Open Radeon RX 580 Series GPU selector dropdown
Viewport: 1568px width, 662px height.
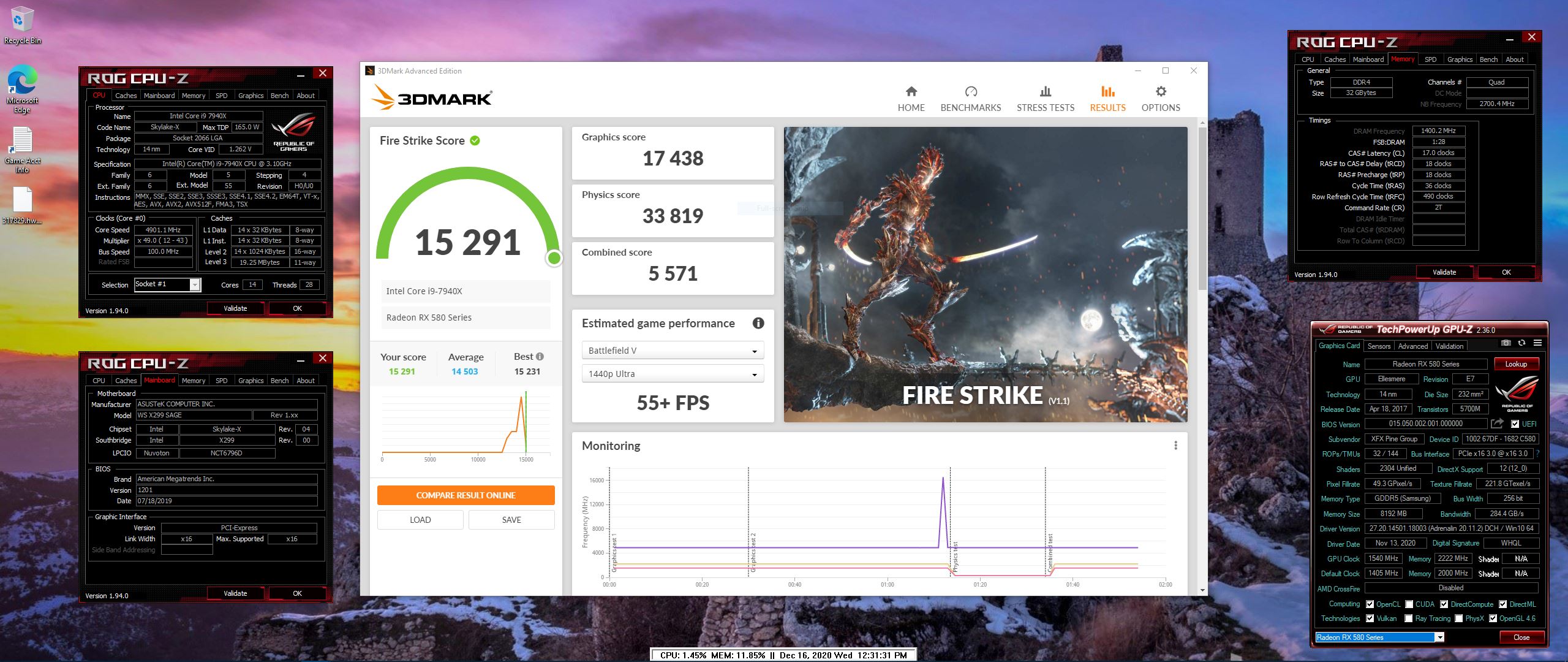coord(1380,637)
